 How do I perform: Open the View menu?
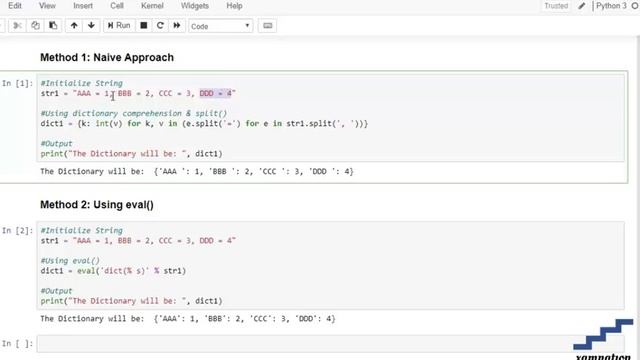[47, 6]
